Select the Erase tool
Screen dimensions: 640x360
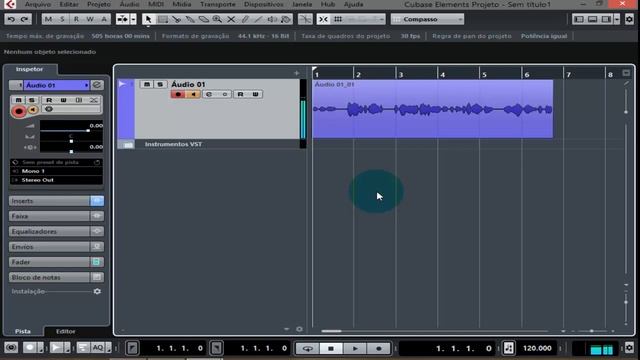tap(204, 19)
